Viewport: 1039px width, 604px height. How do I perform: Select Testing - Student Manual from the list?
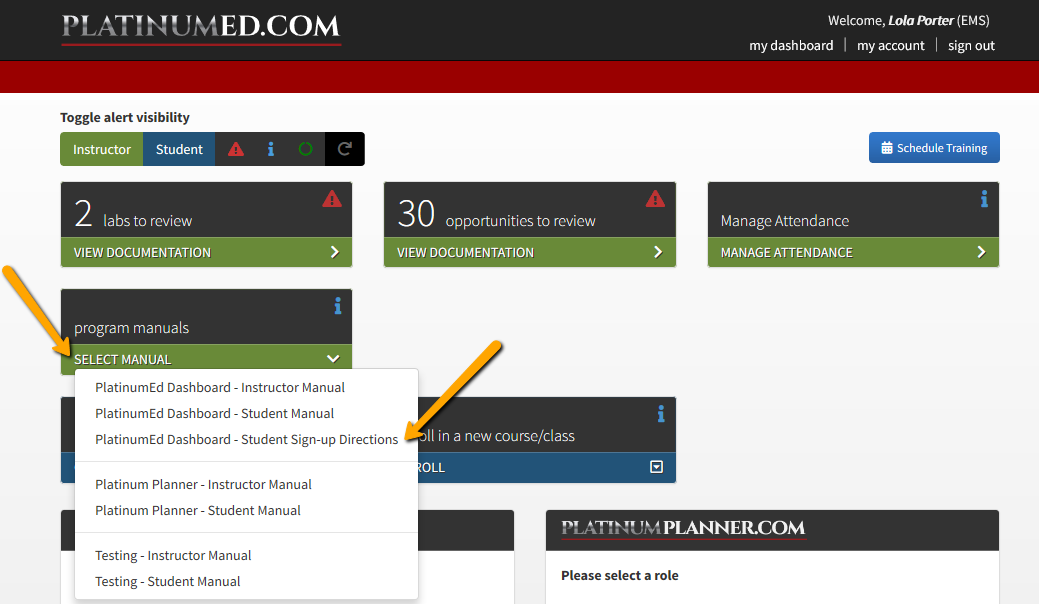click(x=167, y=581)
